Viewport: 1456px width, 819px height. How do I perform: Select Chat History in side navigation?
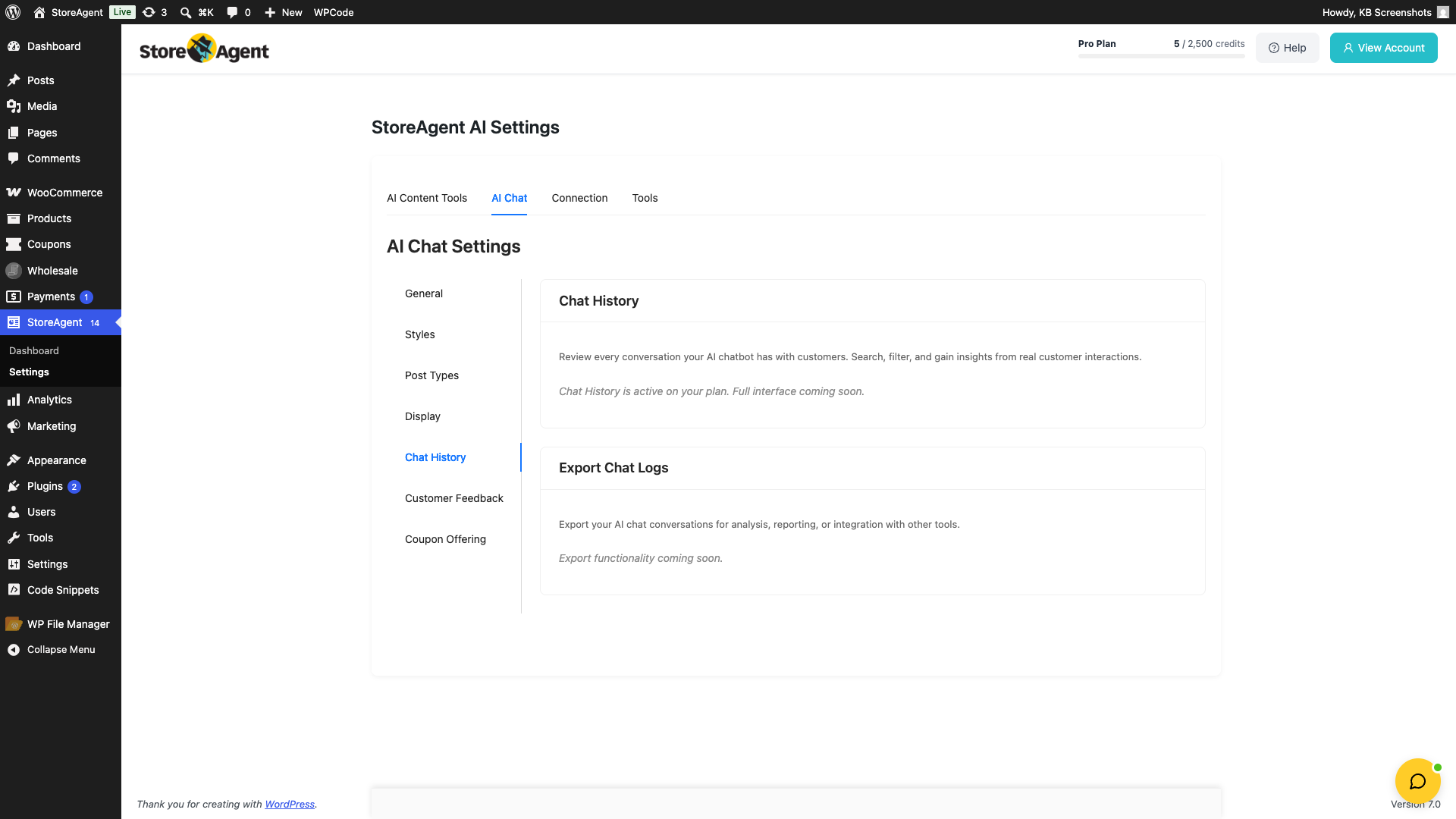[435, 457]
